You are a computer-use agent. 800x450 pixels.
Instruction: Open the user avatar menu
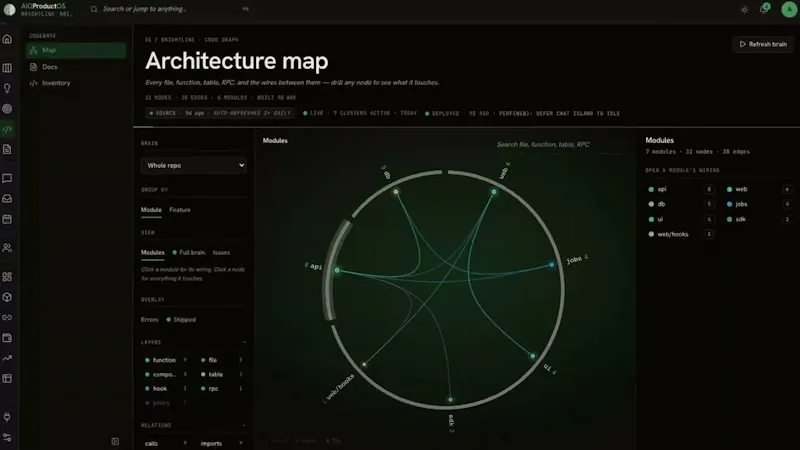click(x=789, y=9)
